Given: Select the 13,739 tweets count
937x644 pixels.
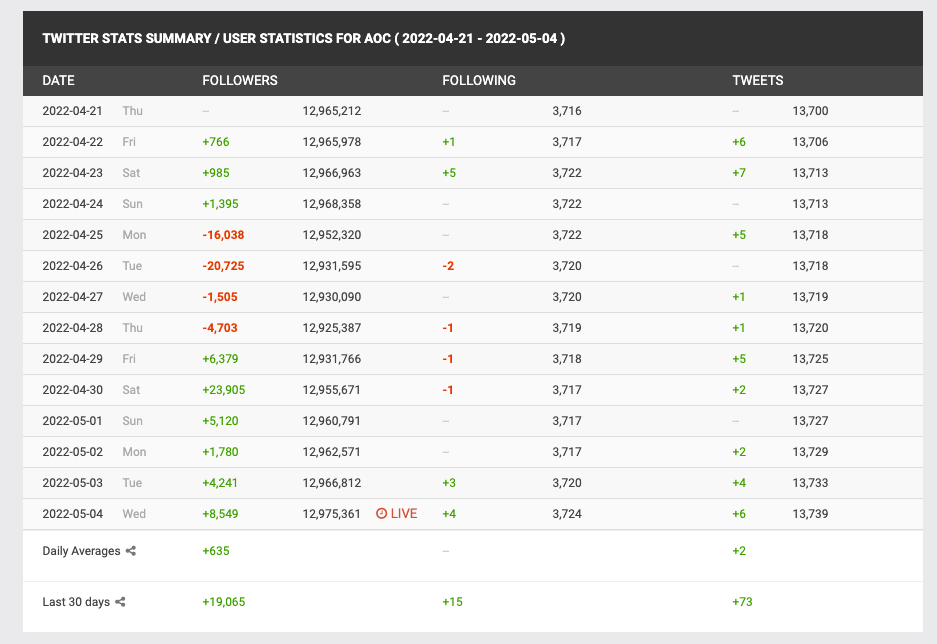Looking at the screenshot, I should pyautogui.click(x=810, y=514).
